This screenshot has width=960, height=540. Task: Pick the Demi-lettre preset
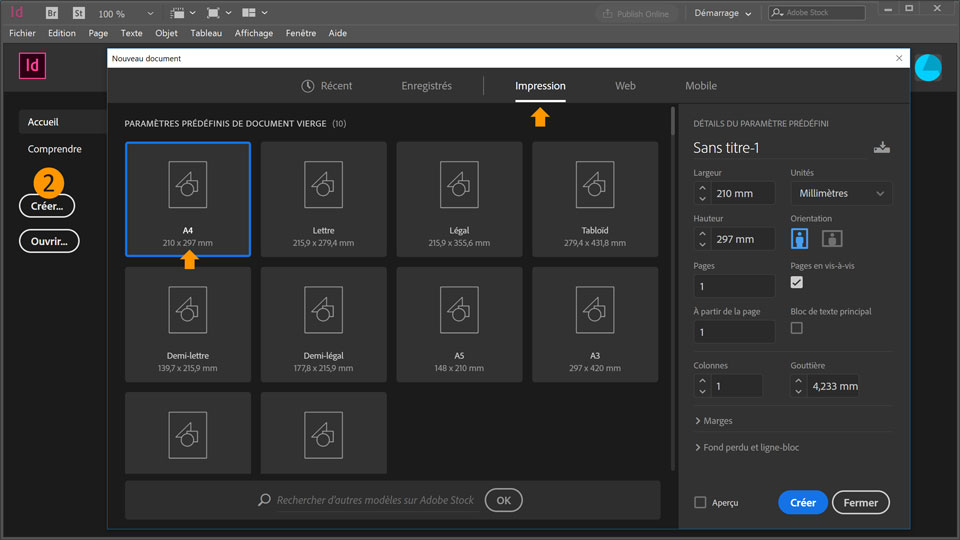tap(188, 324)
